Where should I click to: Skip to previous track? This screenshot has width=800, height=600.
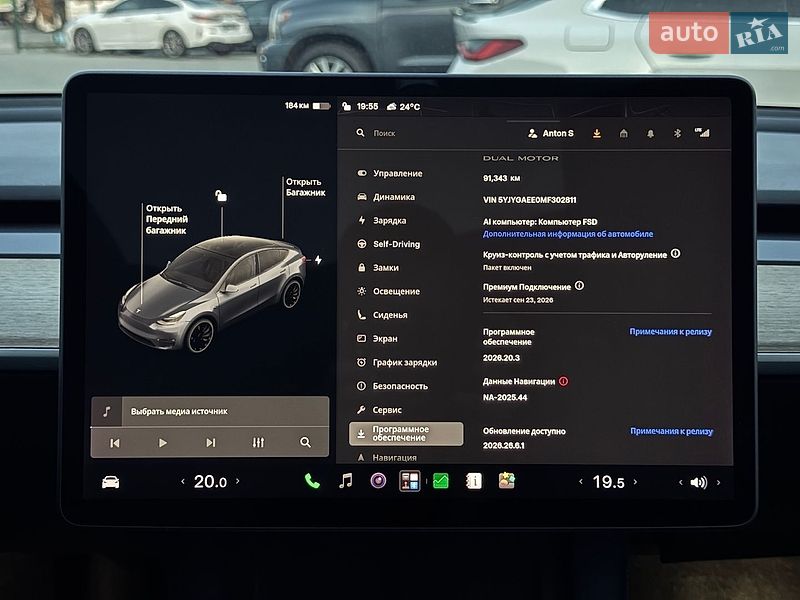pyautogui.click(x=115, y=443)
